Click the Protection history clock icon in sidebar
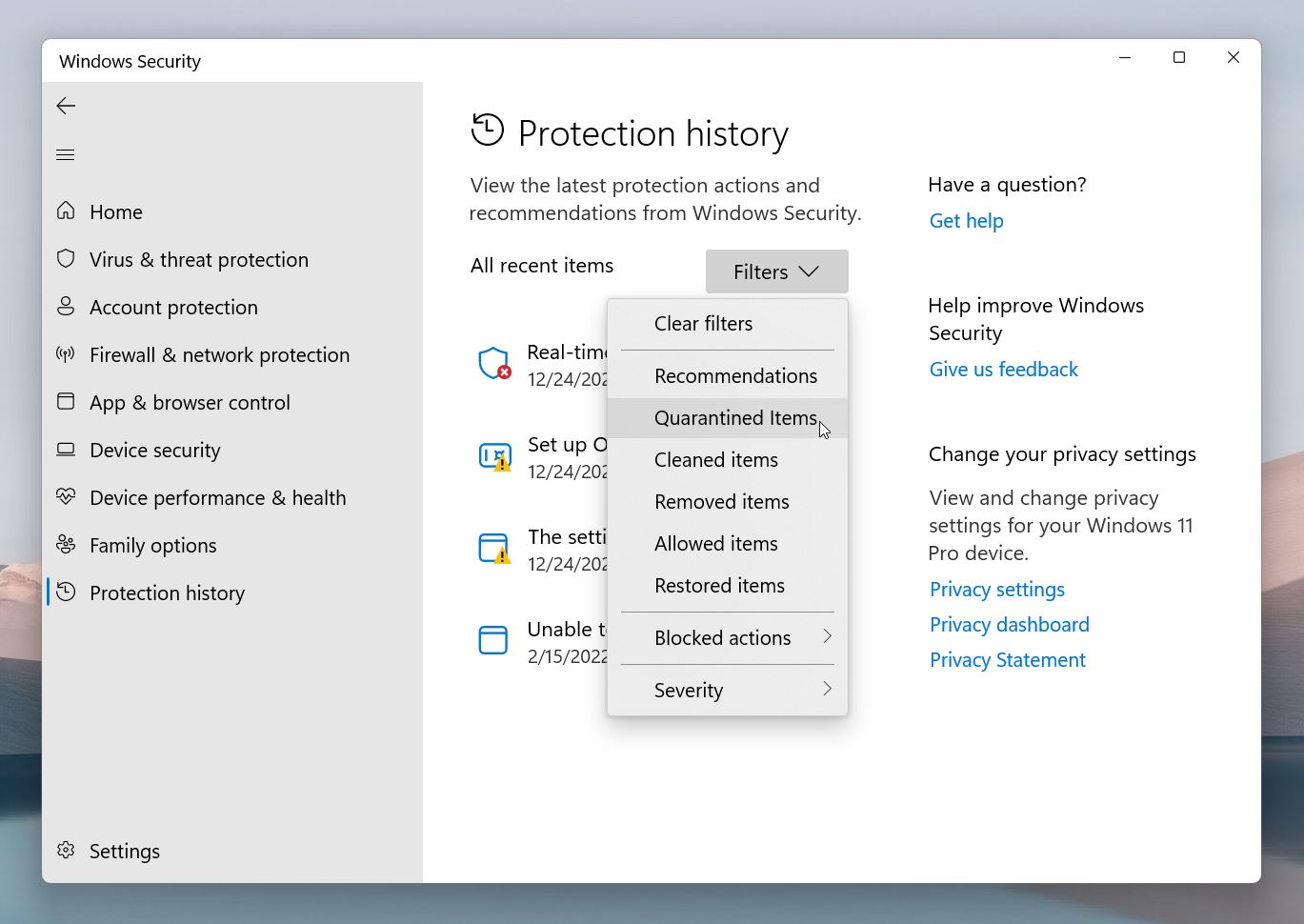Viewport: 1304px width, 924px height. 66,592
